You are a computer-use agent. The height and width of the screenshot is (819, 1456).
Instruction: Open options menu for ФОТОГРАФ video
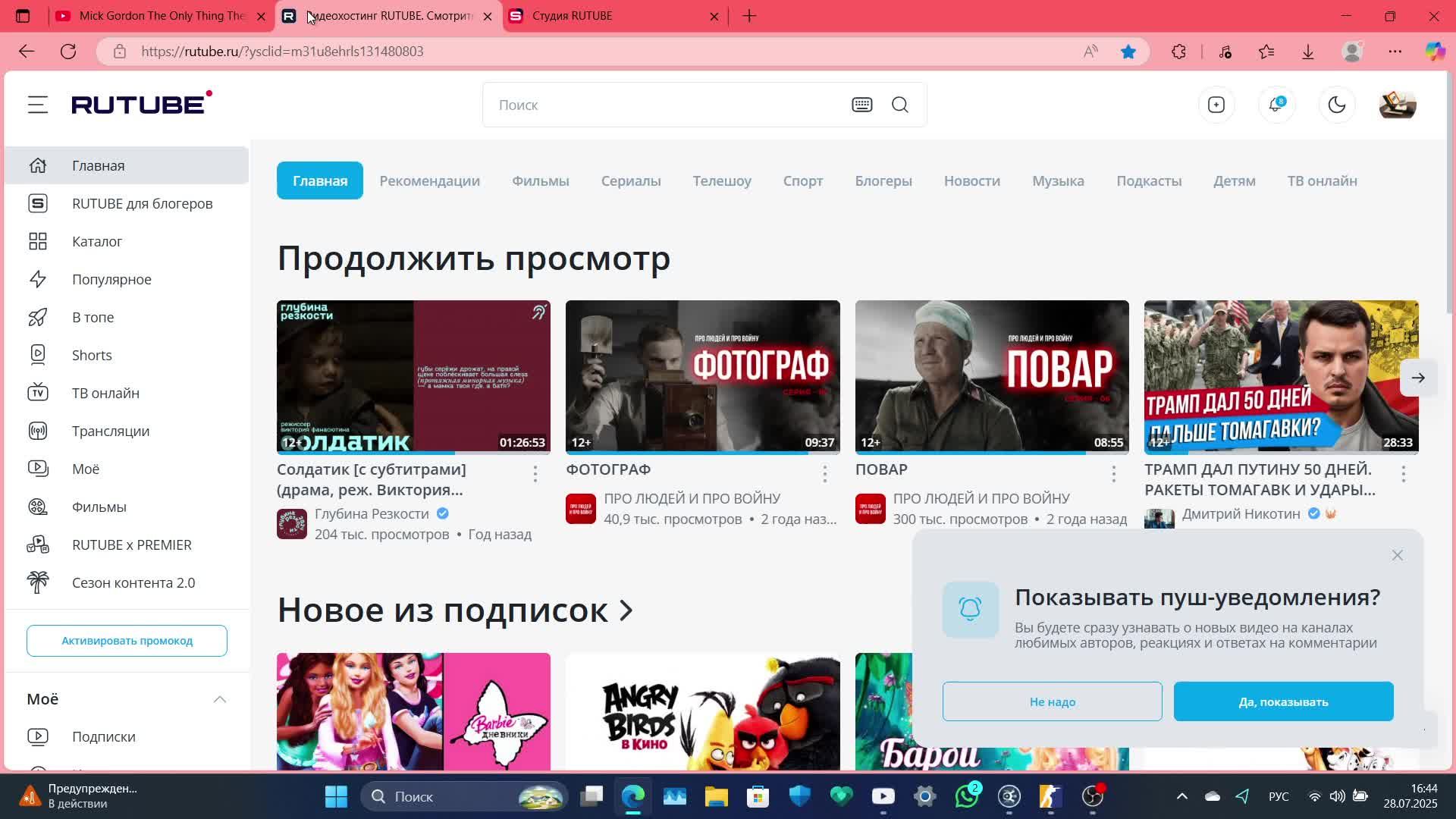[824, 474]
